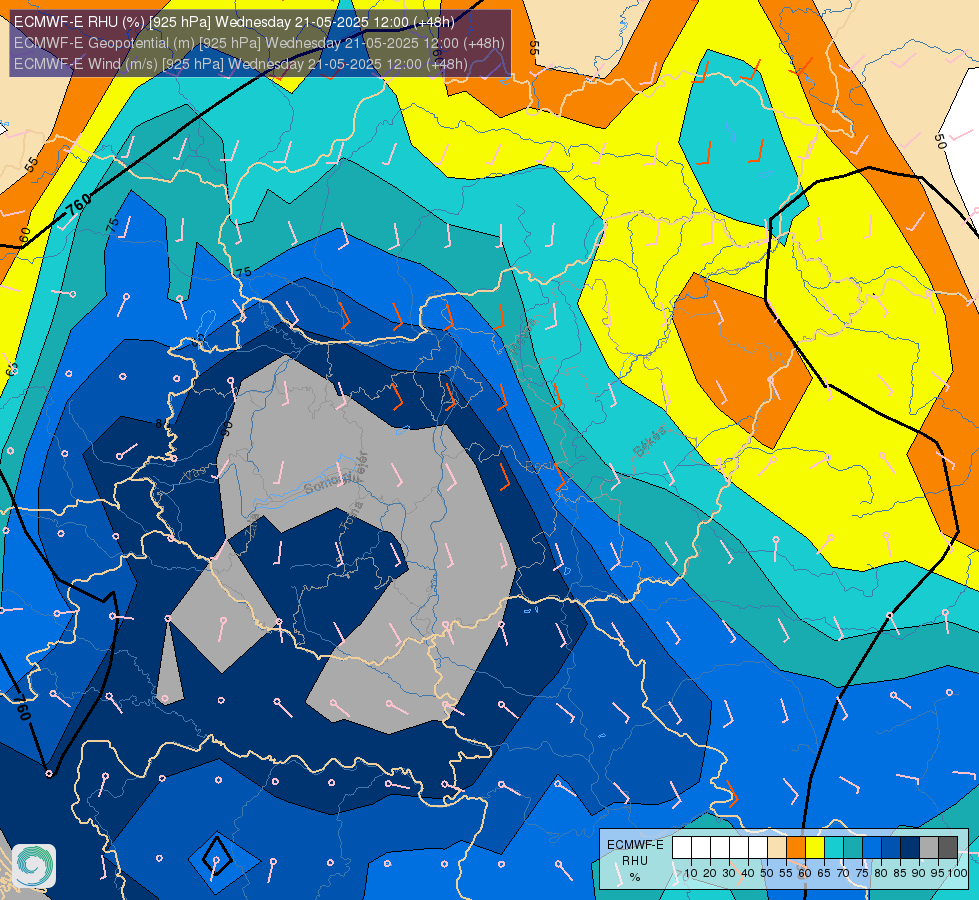Viewport: 979px width, 900px height.
Task: Click the 100 tick label on legend
Action: (958, 873)
